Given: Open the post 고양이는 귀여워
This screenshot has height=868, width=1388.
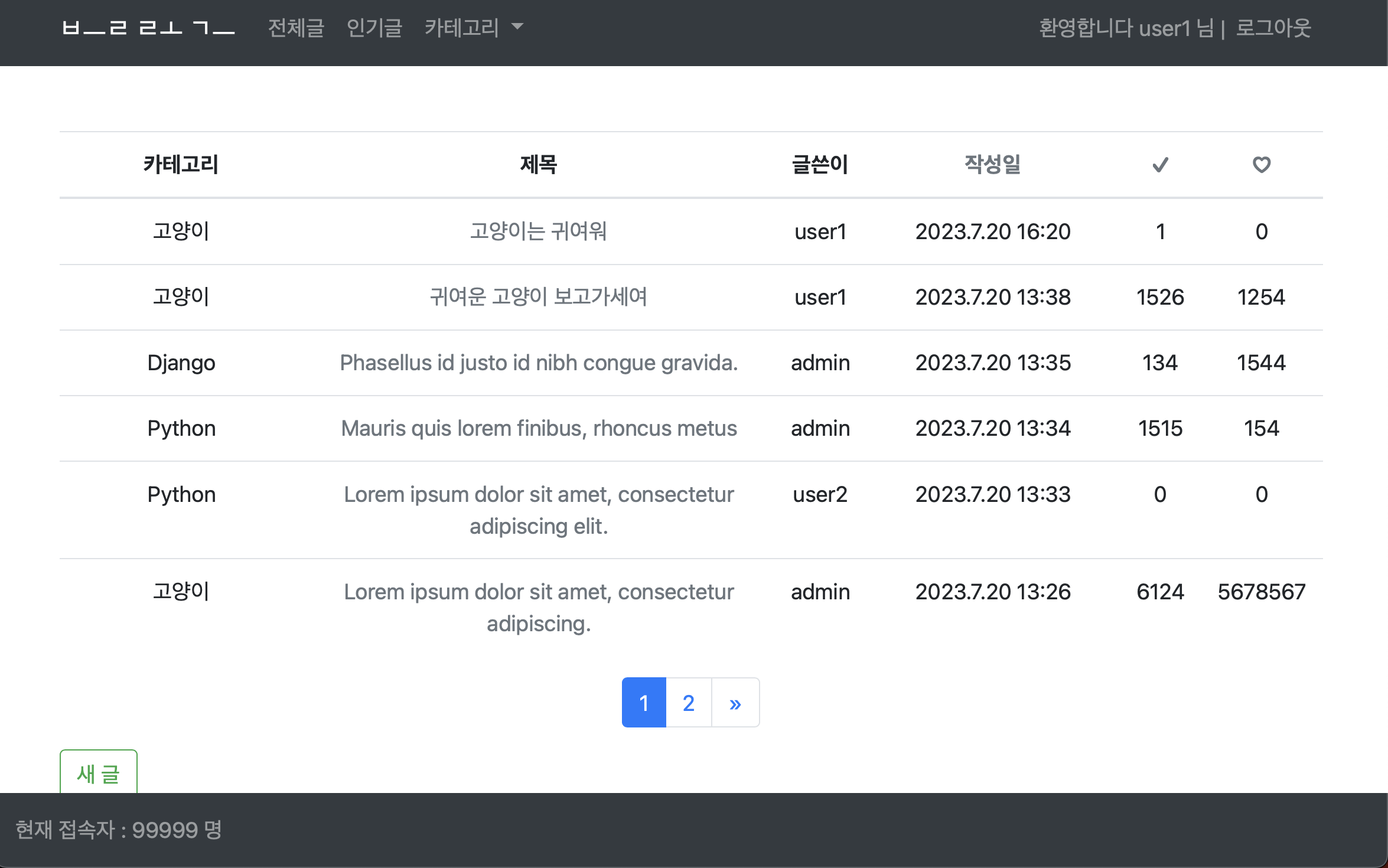Looking at the screenshot, I should 538,231.
